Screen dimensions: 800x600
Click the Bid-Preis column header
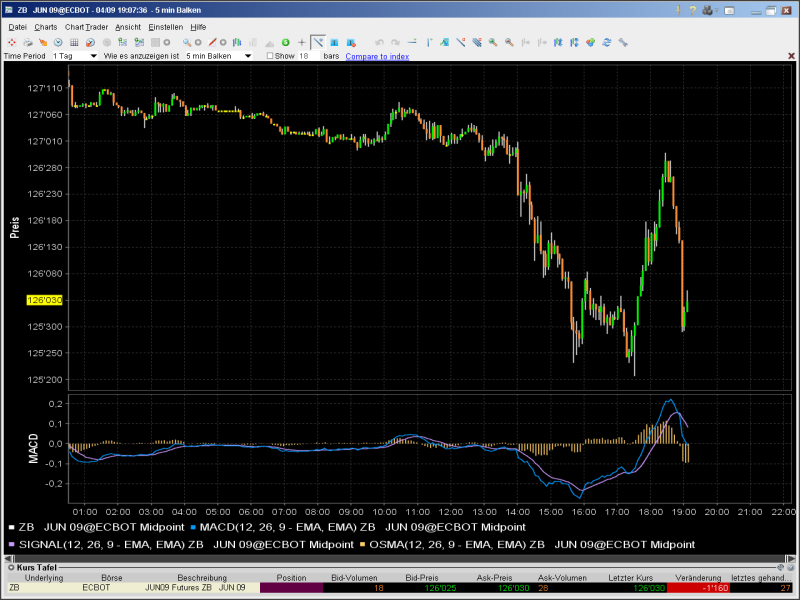[x=422, y=578]
